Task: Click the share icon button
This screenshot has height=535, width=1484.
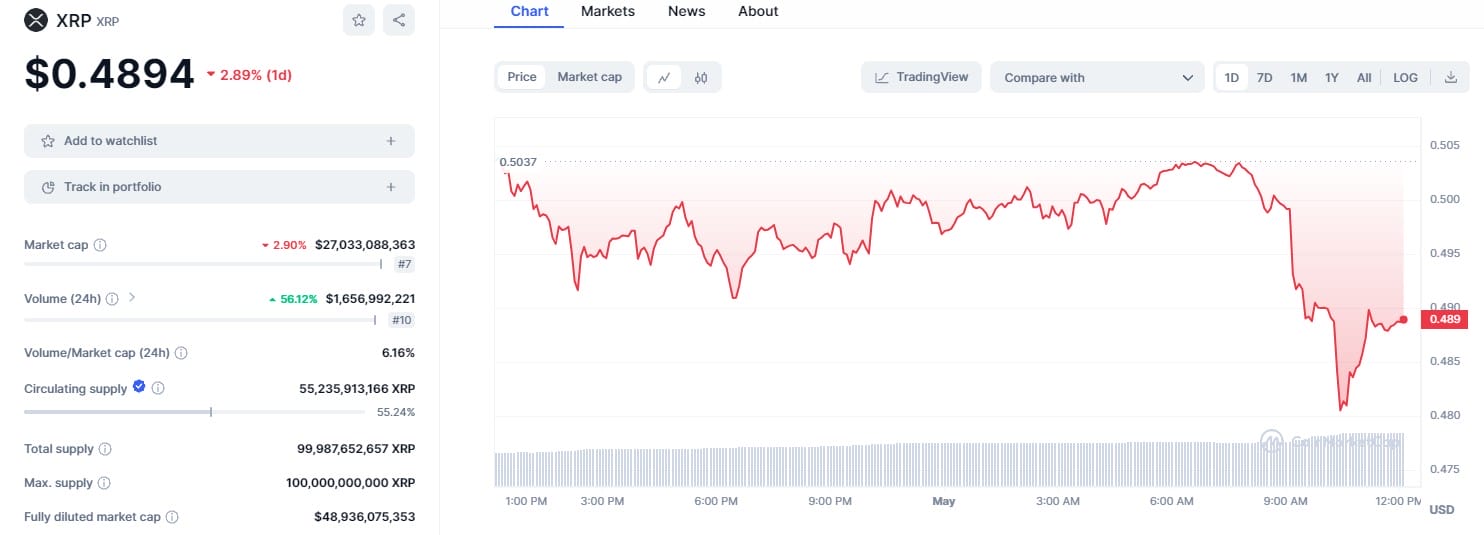Action: tap(399, 20)
